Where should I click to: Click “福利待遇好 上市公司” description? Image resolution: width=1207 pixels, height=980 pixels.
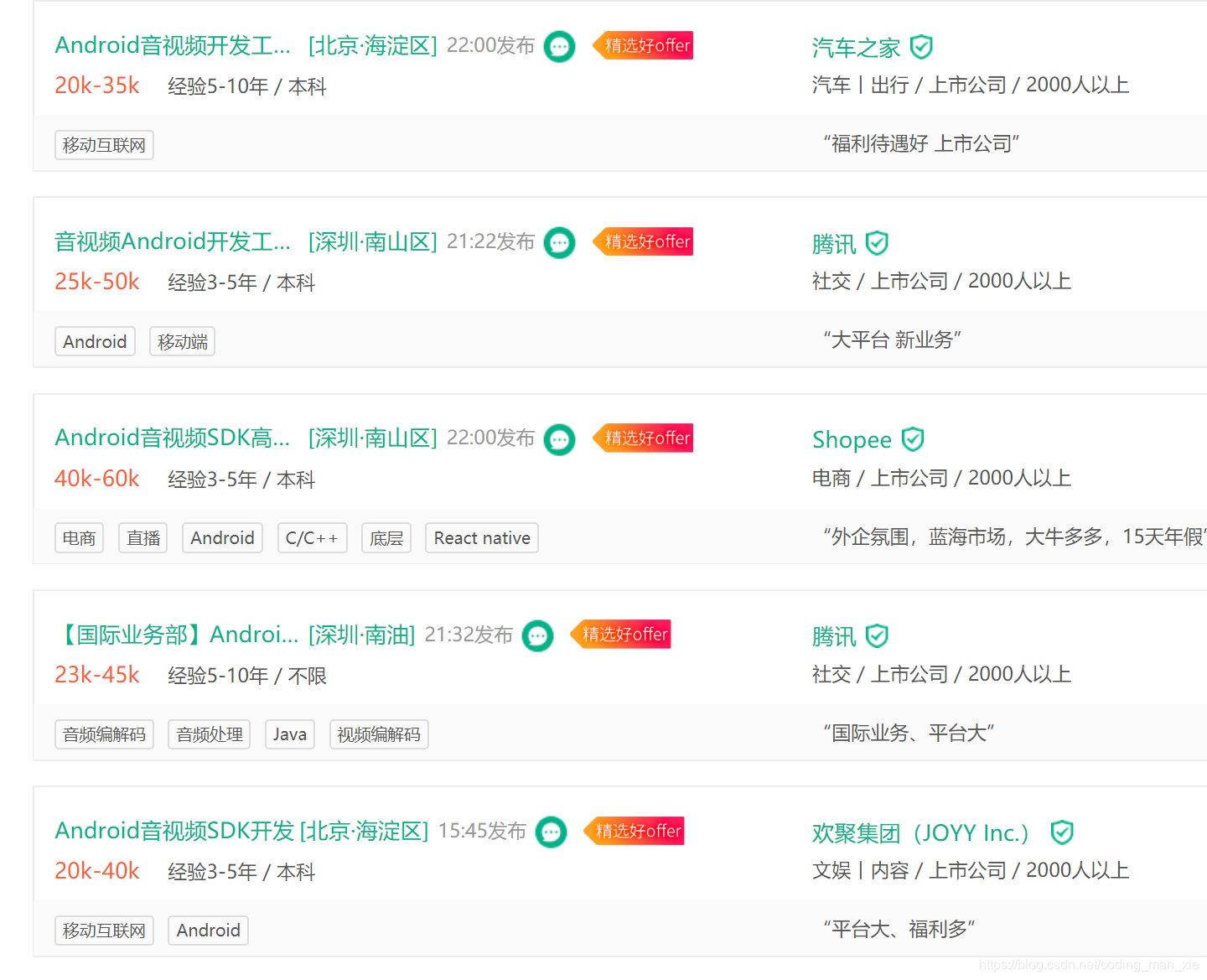point(921,144)
